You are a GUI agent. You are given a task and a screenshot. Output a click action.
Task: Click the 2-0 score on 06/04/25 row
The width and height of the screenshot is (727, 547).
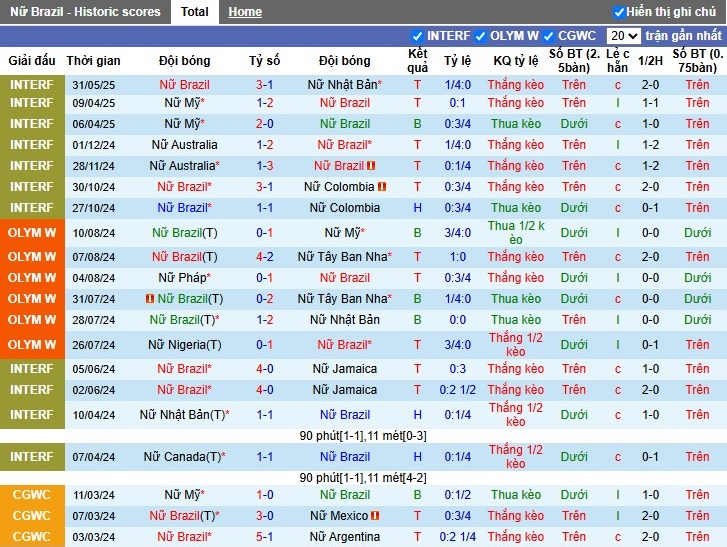tap(264, 124)
